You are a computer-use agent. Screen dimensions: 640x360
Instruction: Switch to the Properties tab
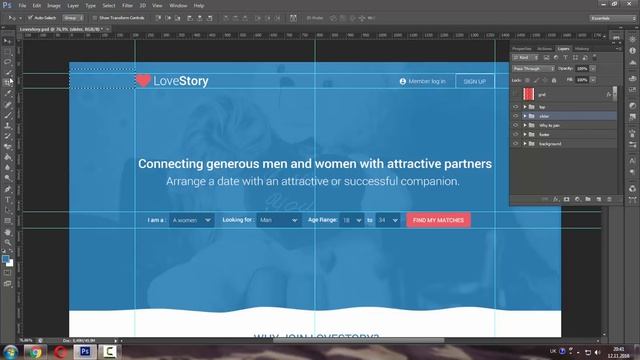pos(522,49)
